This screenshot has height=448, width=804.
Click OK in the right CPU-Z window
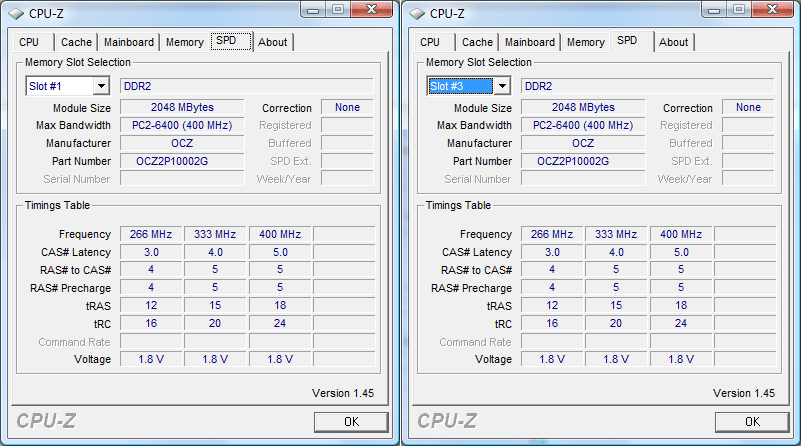point(752,422)
